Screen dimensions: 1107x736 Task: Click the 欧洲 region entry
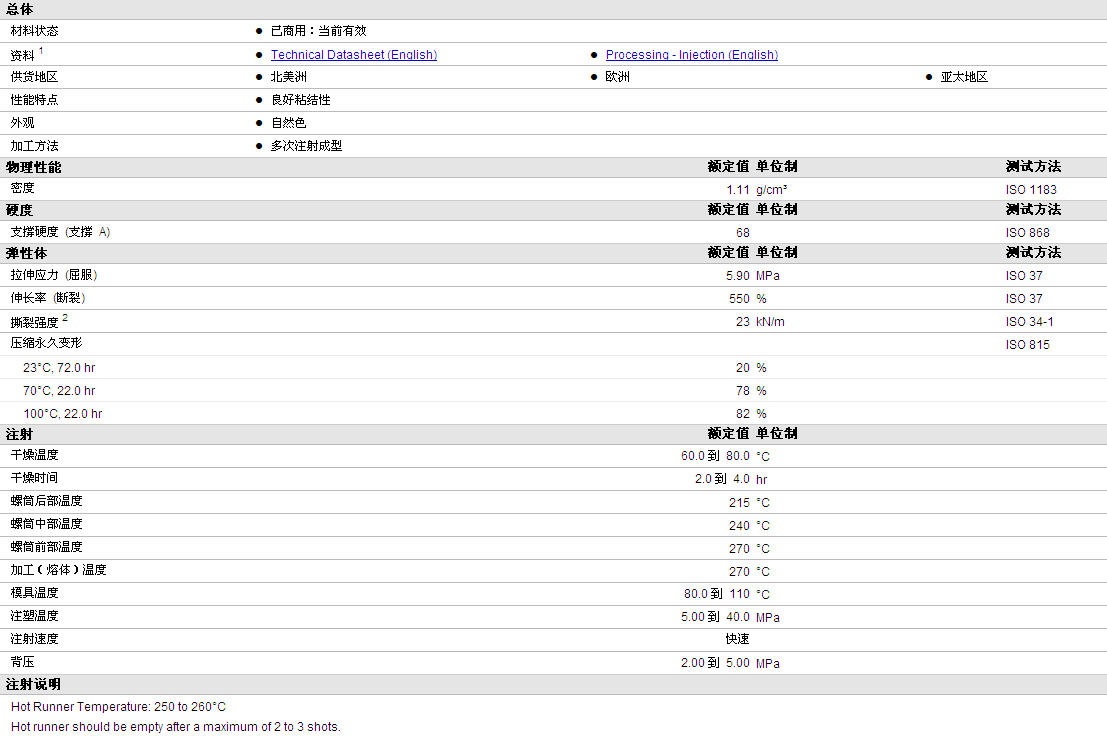coord(617,77)
